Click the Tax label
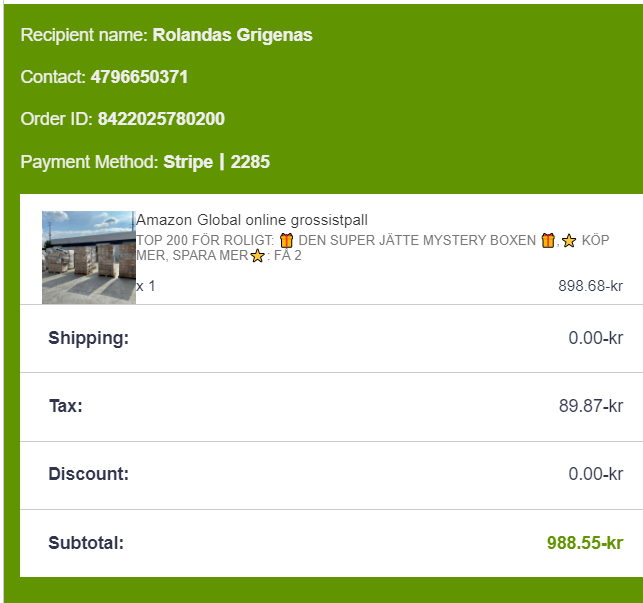Viewport: 643px width, 603px height. click(x=66, y=406)
